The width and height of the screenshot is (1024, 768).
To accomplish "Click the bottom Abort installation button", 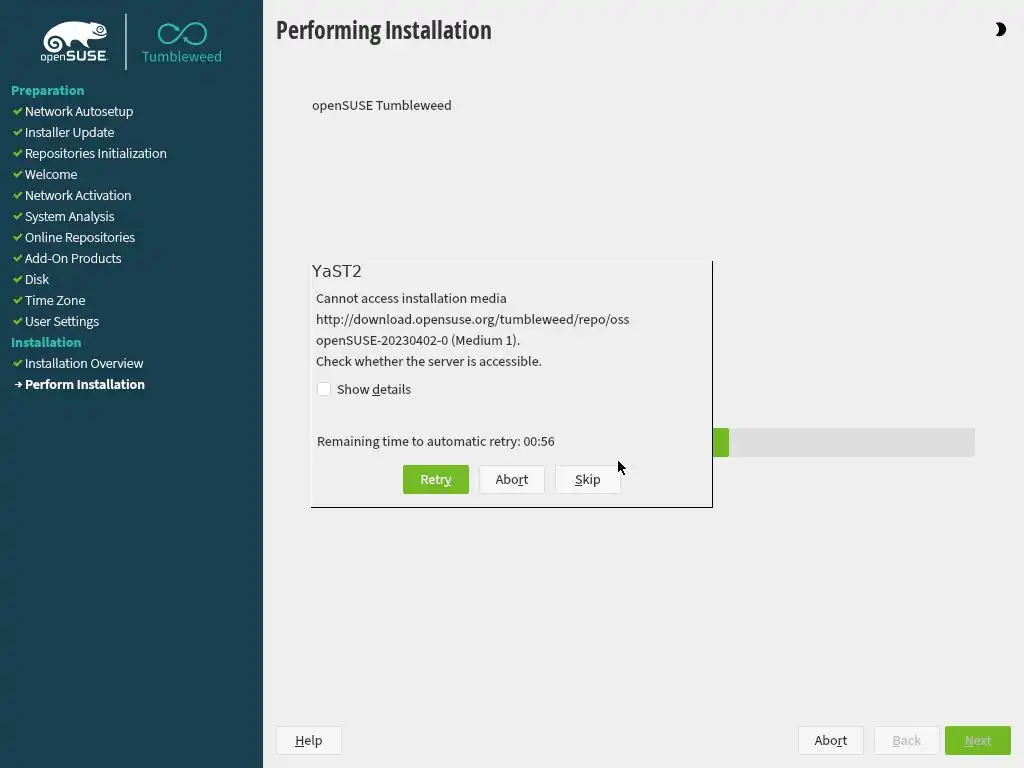I will [x=830, y=741].
